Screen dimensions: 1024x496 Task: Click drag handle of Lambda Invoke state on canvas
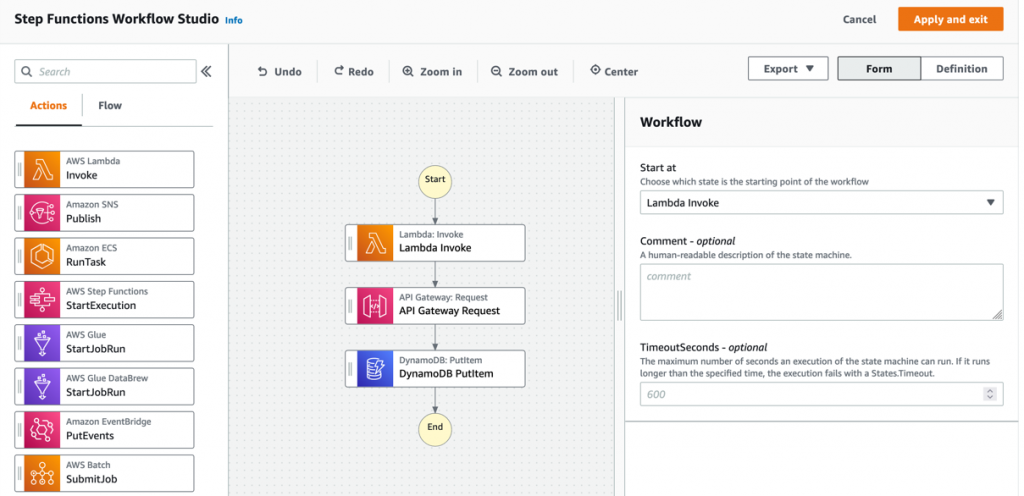(x=351, y=243)
